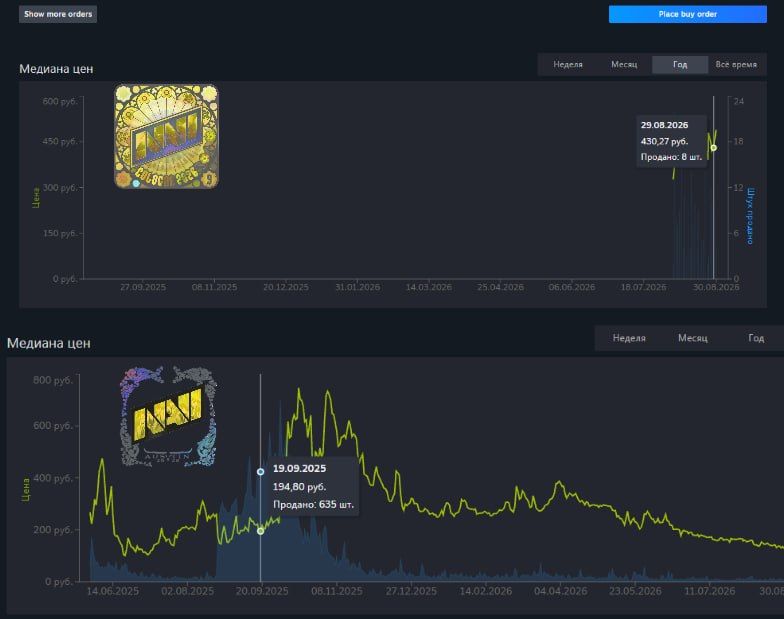Click the 08.11.2025 date on lower chart axis
The image size is (784, 619).
click(336, 591)
